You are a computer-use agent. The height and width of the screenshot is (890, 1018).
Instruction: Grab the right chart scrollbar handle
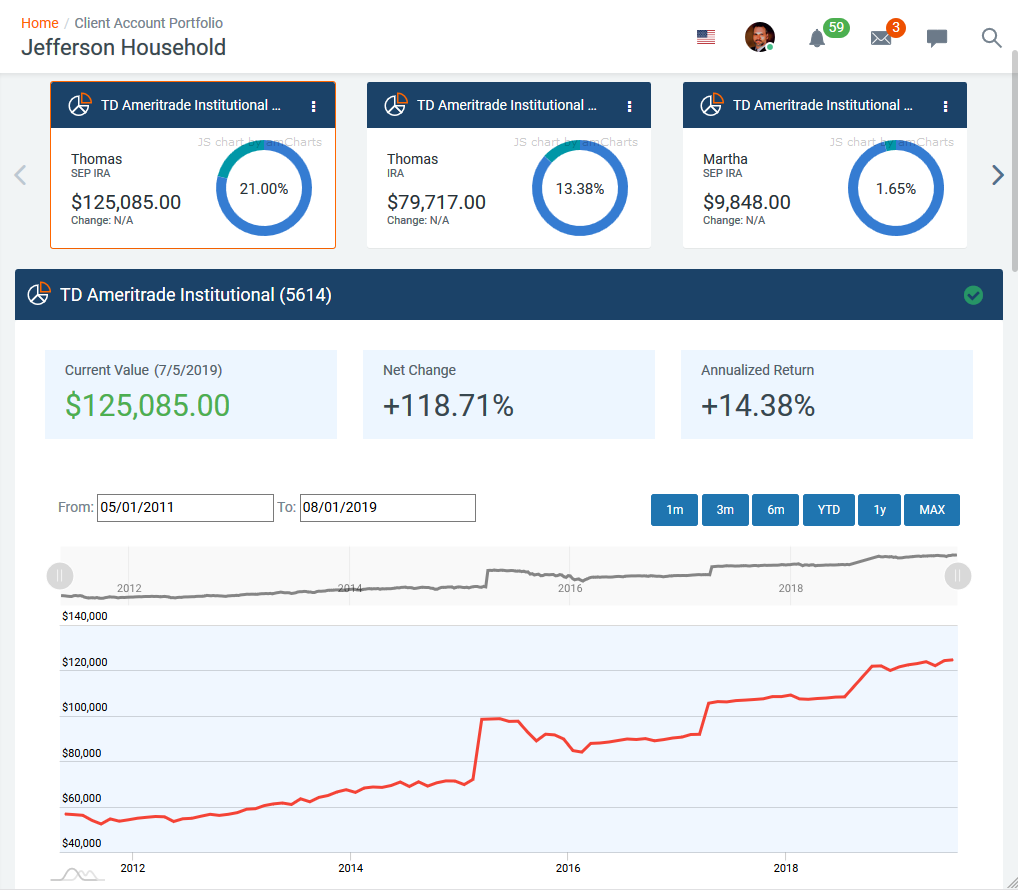pyautogui.click(x=958, y=576)
